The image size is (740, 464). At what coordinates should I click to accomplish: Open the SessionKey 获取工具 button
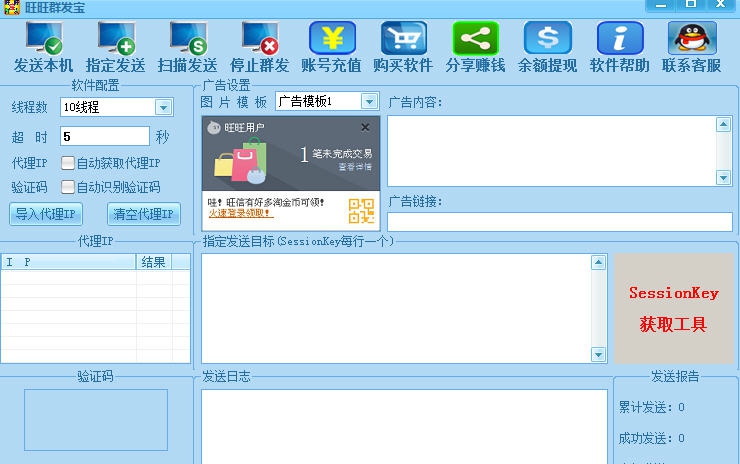[x=673, y=308]
